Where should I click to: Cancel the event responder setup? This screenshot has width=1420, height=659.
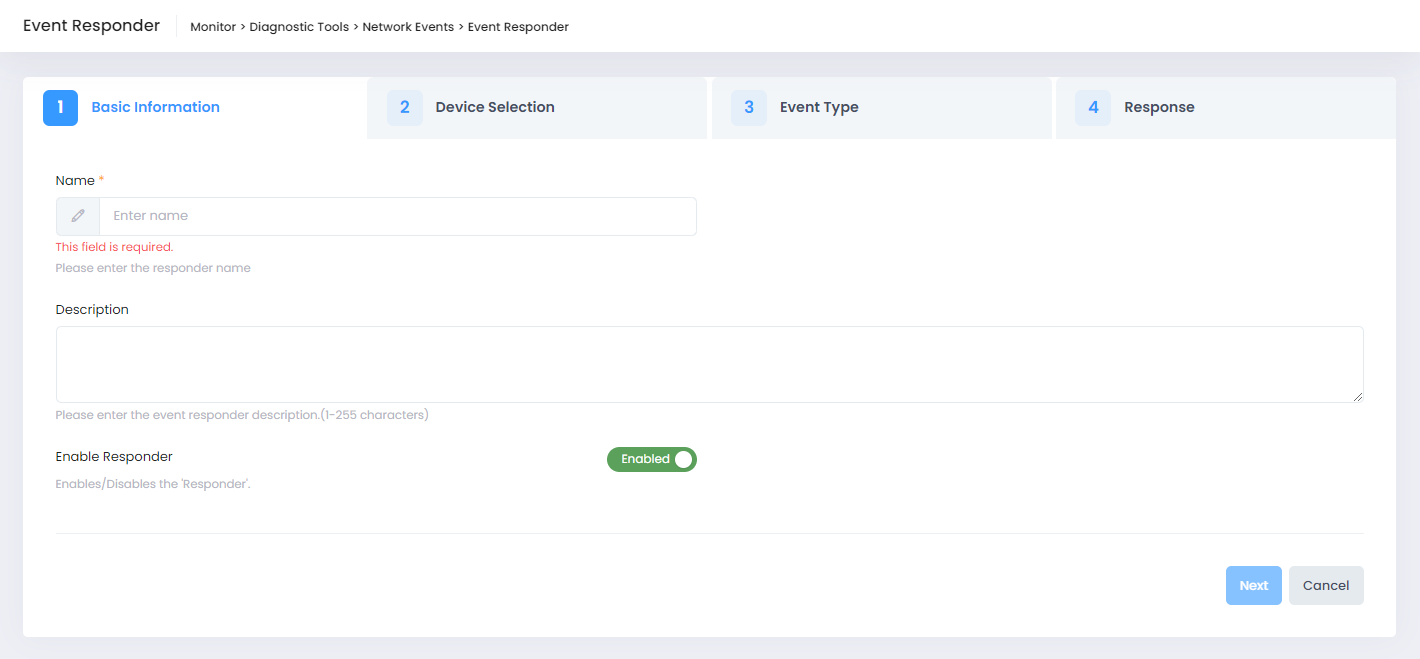tap(1325, 586)
